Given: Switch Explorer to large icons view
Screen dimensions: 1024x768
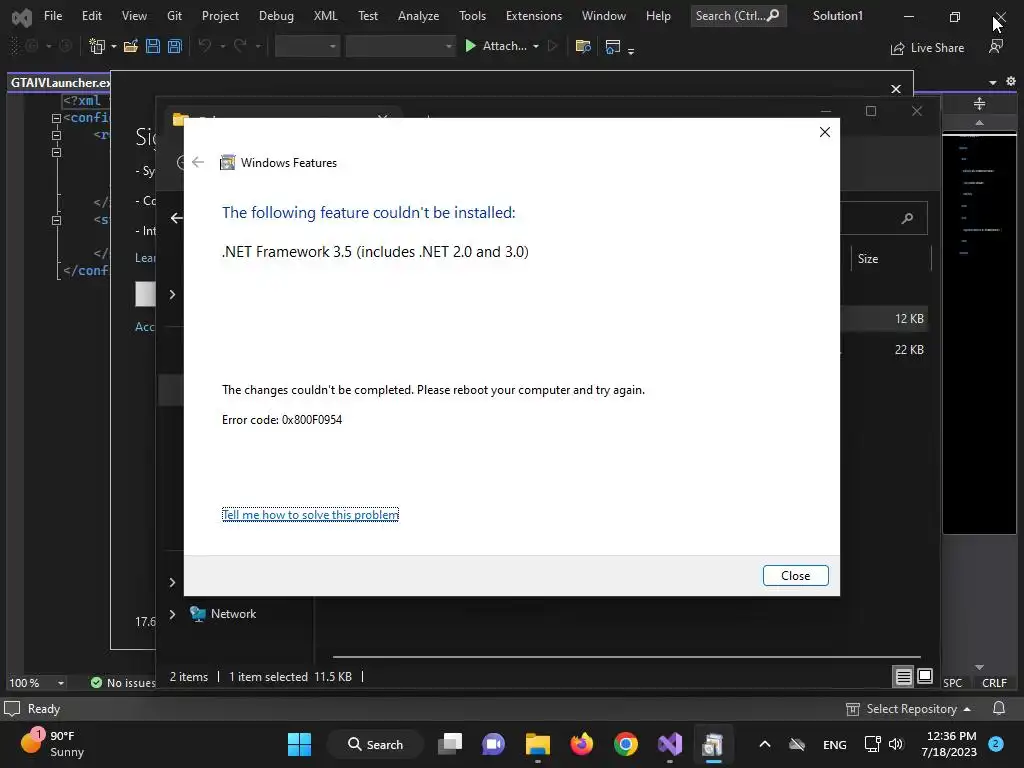Looking at the screenshot, I should 925,677.
